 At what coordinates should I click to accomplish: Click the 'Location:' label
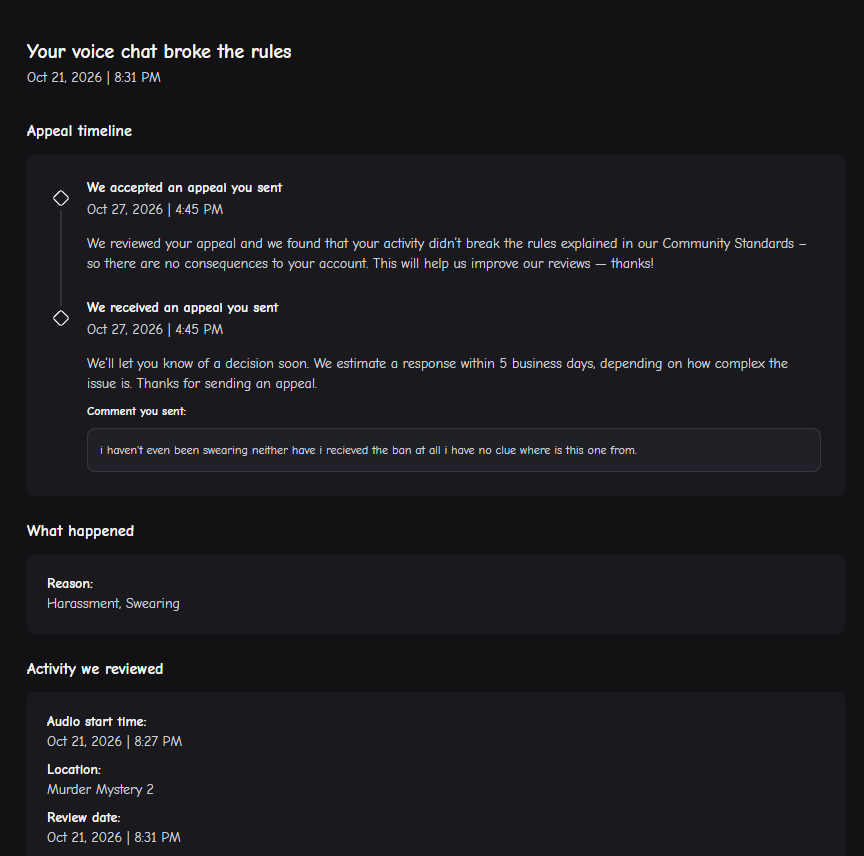[74, 769]
